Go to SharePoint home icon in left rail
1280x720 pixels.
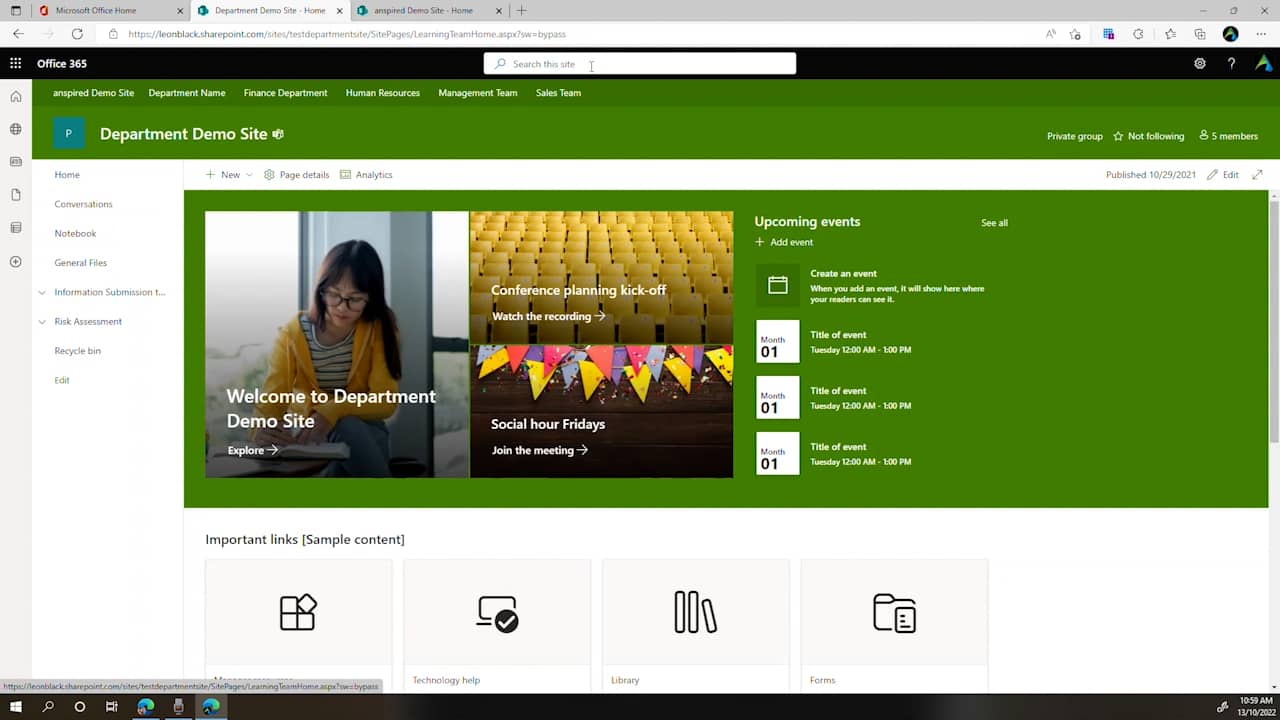[x=15, y=97]
